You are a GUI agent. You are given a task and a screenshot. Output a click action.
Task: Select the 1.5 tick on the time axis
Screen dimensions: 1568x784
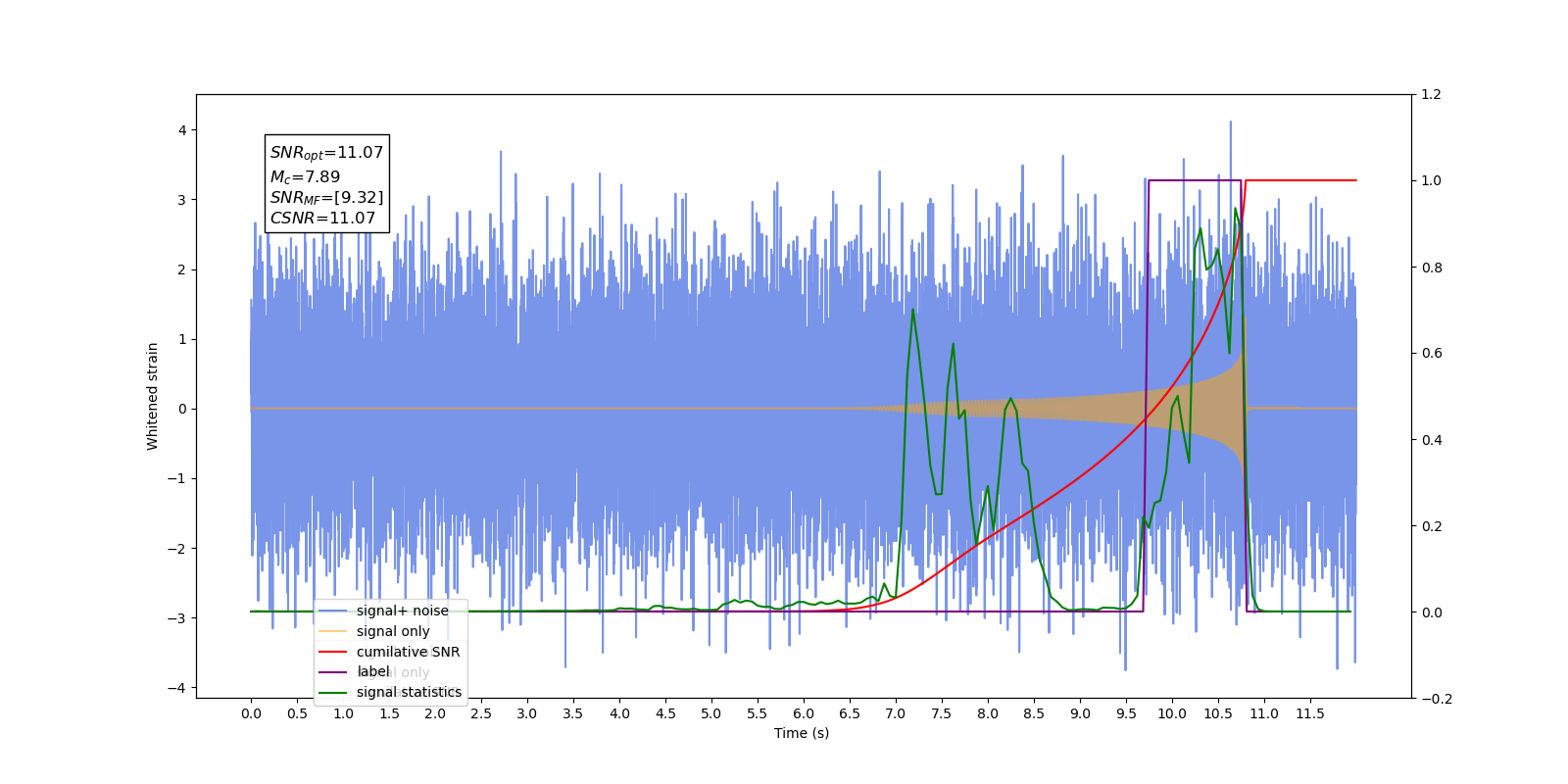click(389, 713)
